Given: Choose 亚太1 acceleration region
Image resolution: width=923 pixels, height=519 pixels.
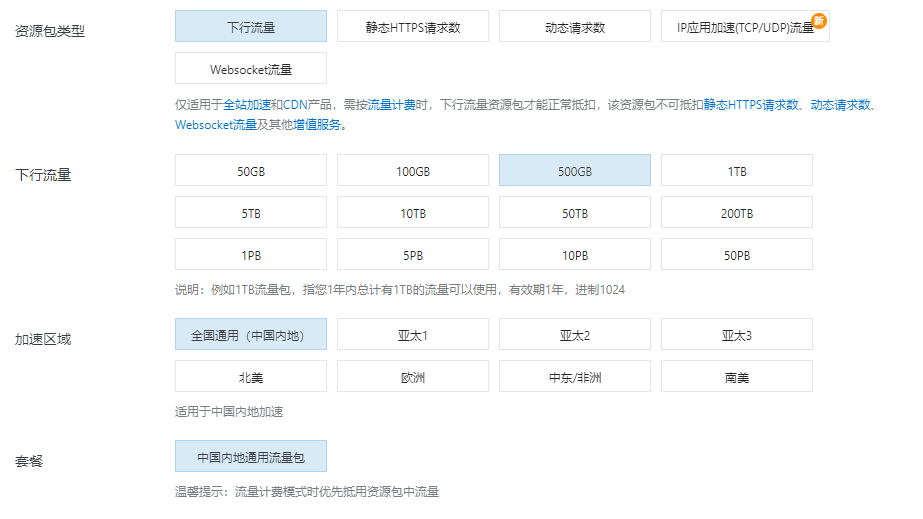Looking at the screenshot, I should pos(412,335).
